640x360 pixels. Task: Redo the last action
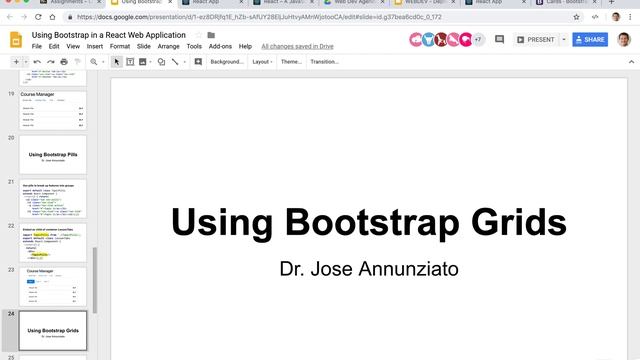(x=51, y=62)
